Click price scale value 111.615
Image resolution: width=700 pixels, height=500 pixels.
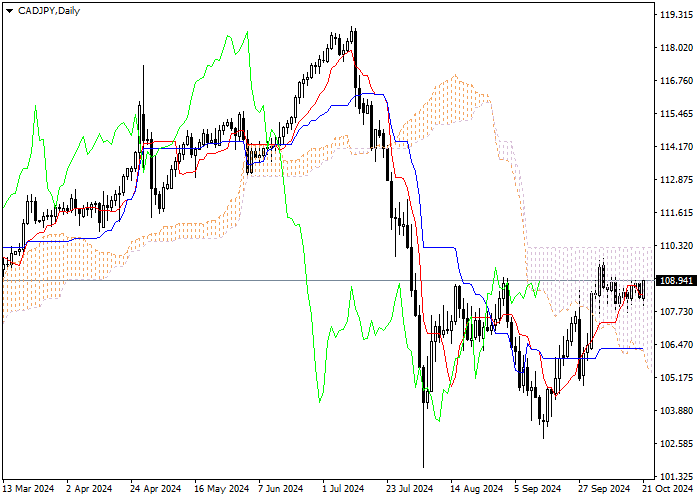pos(676,213)
